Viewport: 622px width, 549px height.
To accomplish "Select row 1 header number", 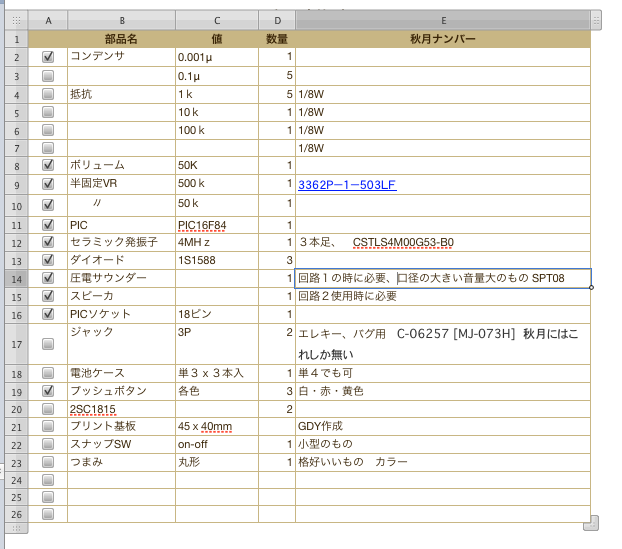I will pyautogui.click(x=14, y=39).
